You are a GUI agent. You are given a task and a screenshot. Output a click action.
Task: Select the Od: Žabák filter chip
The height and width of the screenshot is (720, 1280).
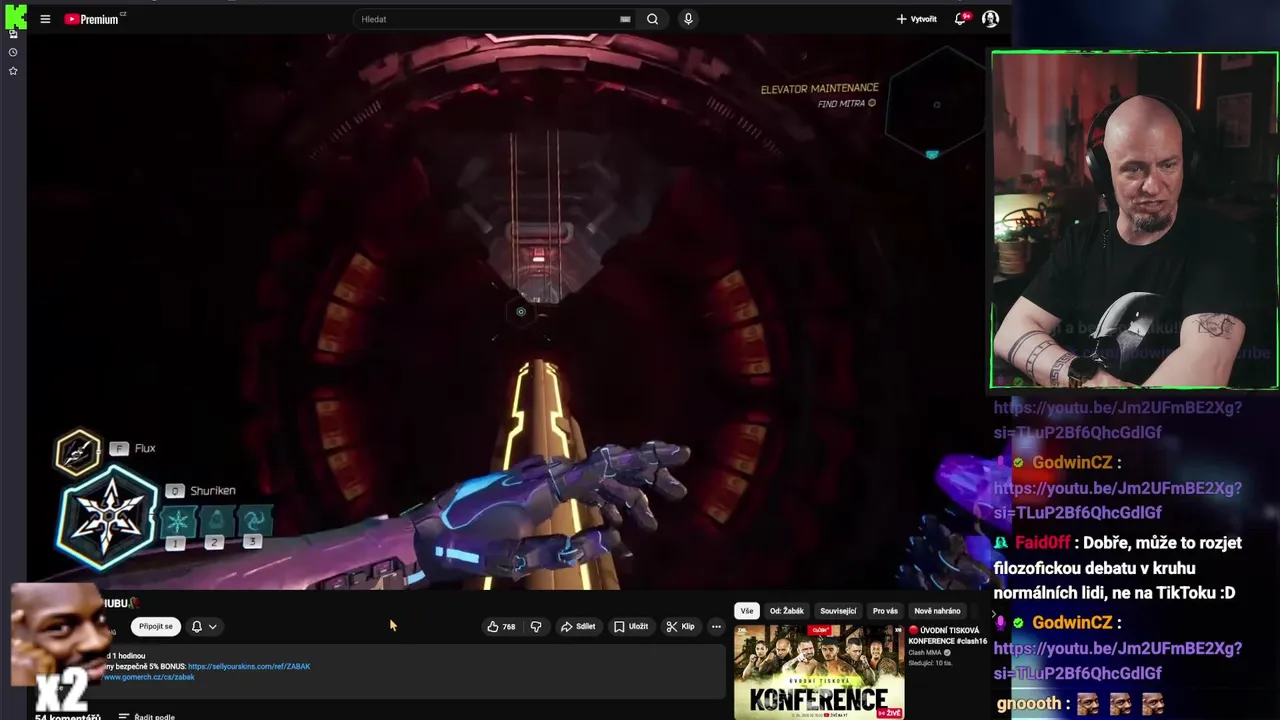(786, 611)
